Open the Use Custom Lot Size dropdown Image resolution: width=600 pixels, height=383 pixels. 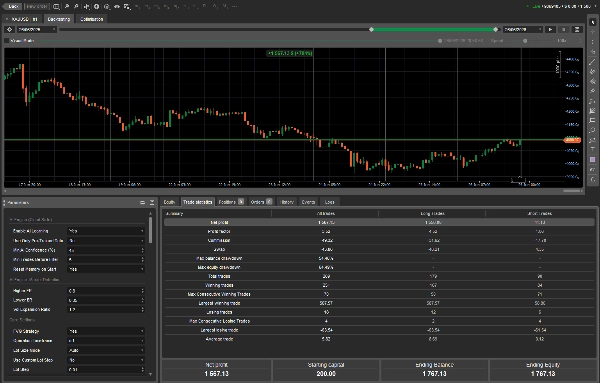point(106,360)
